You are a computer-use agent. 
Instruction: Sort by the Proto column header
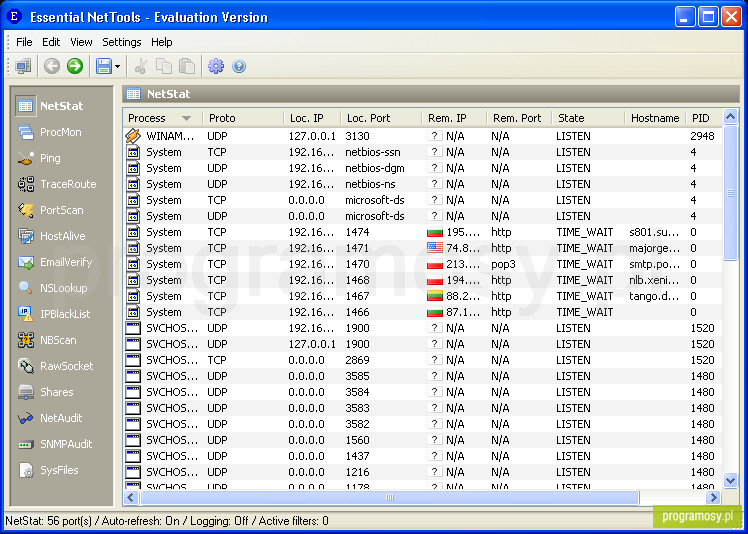tap(243, 118)
